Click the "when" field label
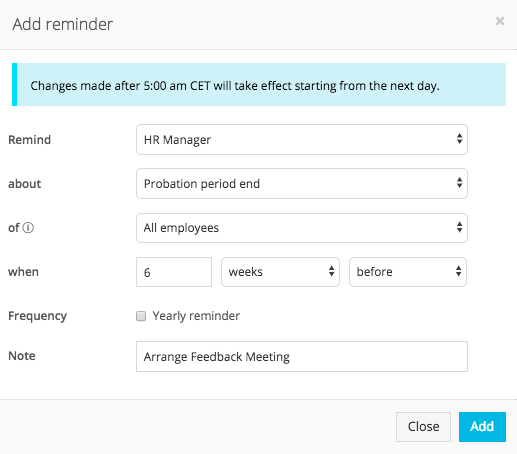This screenshot has height=454, width=517. (23, 272)
